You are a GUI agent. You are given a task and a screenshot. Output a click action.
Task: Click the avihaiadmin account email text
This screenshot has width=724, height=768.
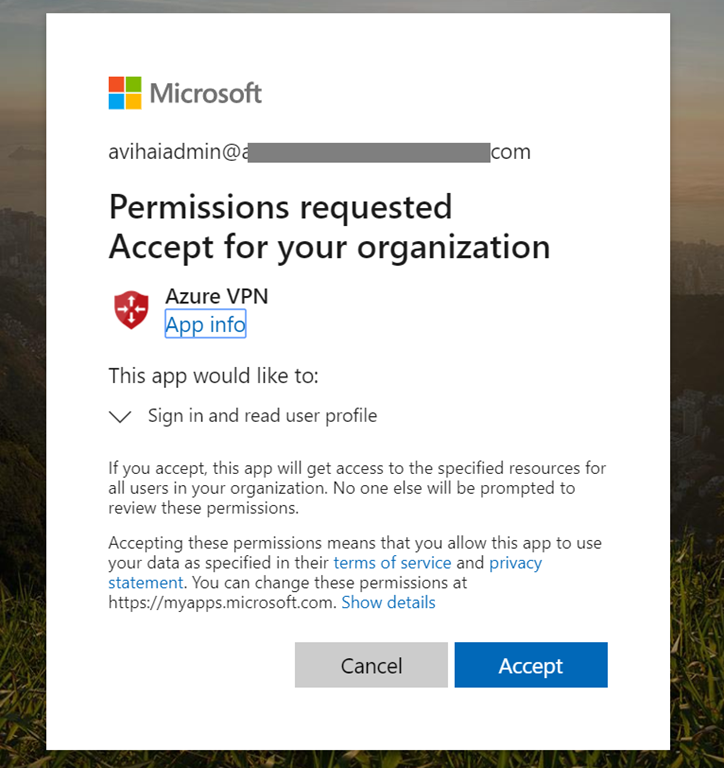pyautogui.click(x=319, y=152)
